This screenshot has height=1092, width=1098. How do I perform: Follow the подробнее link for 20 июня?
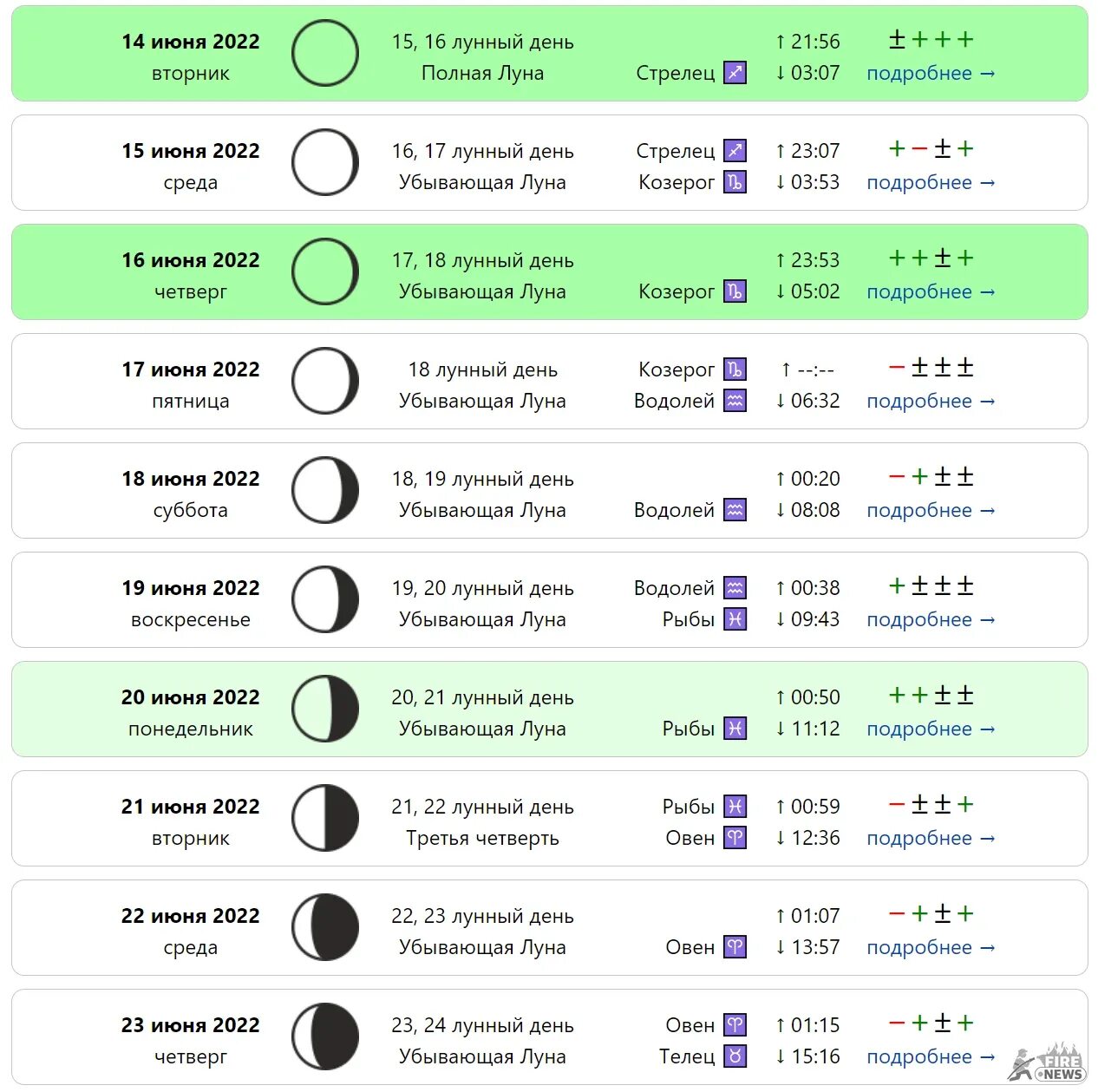[931, 729]
